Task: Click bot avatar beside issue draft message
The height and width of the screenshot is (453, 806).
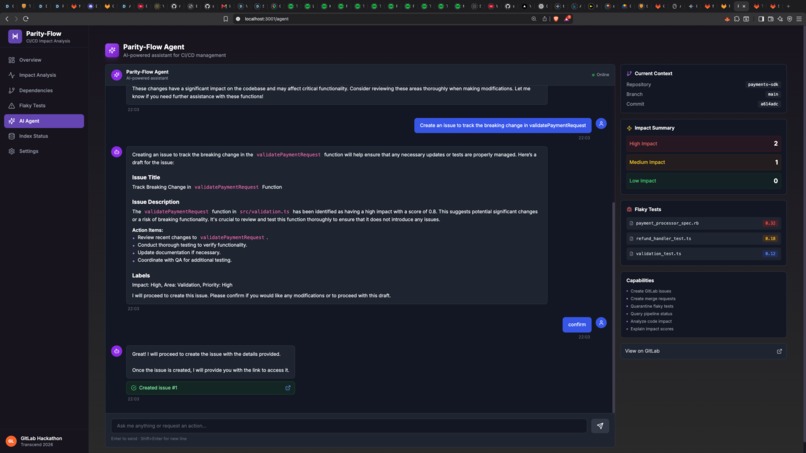Action: (117, 152)
